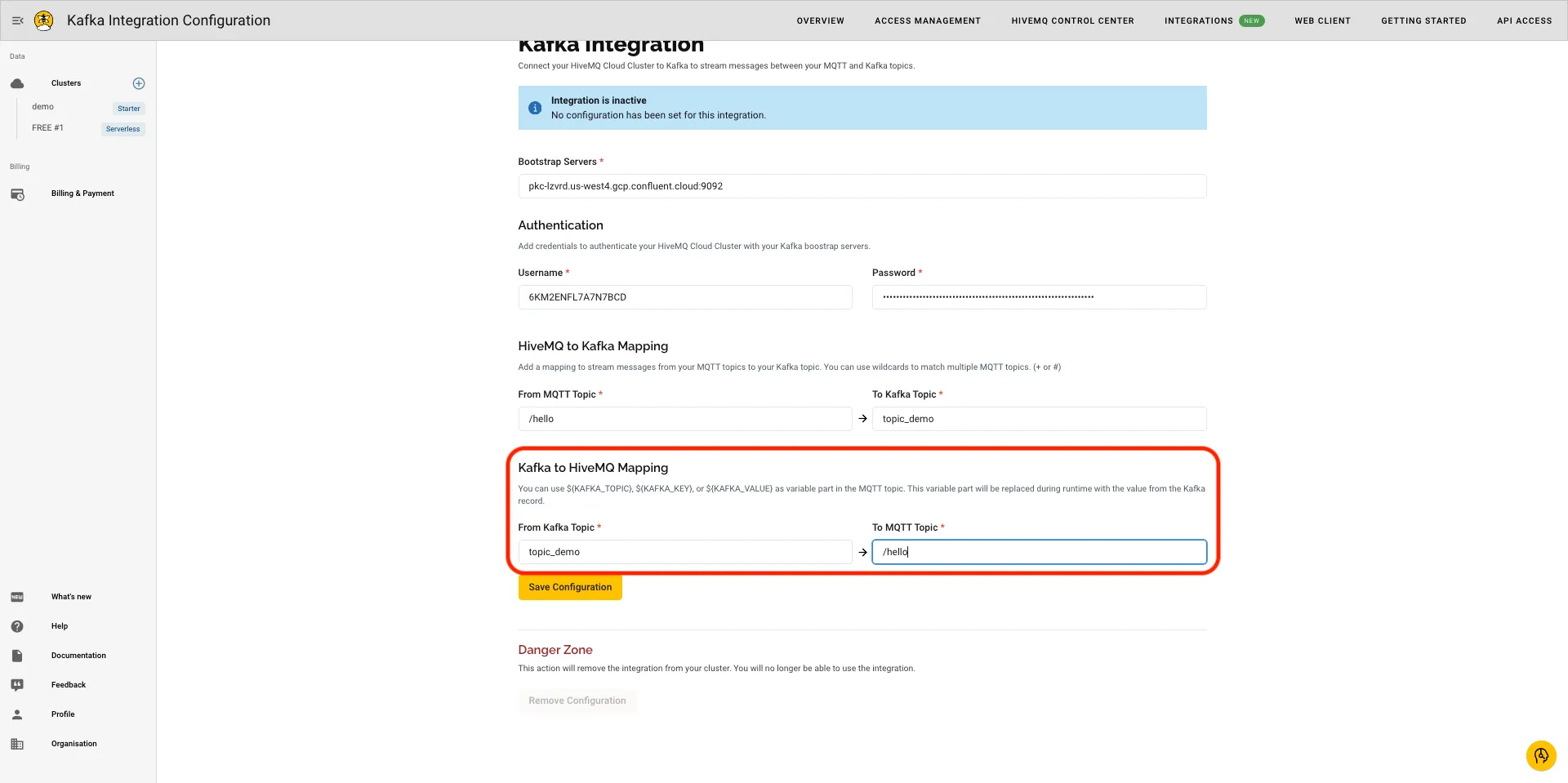1568x783 pixels.
Task: Click the Authentication heading
Action: (x=560, y=225)
